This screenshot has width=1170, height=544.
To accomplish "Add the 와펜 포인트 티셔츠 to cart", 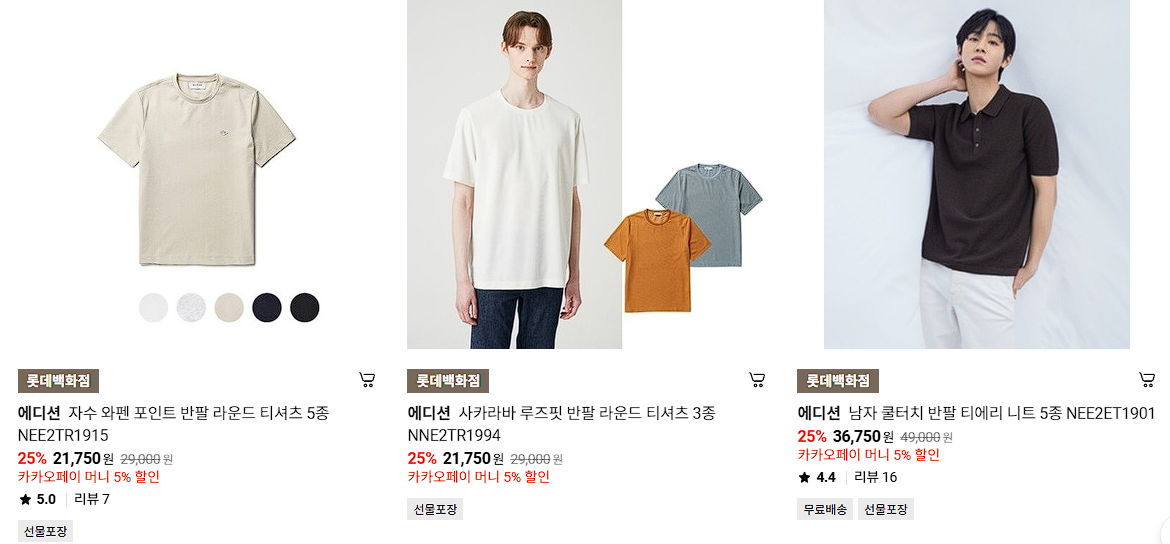I will (x=366, y=380).
